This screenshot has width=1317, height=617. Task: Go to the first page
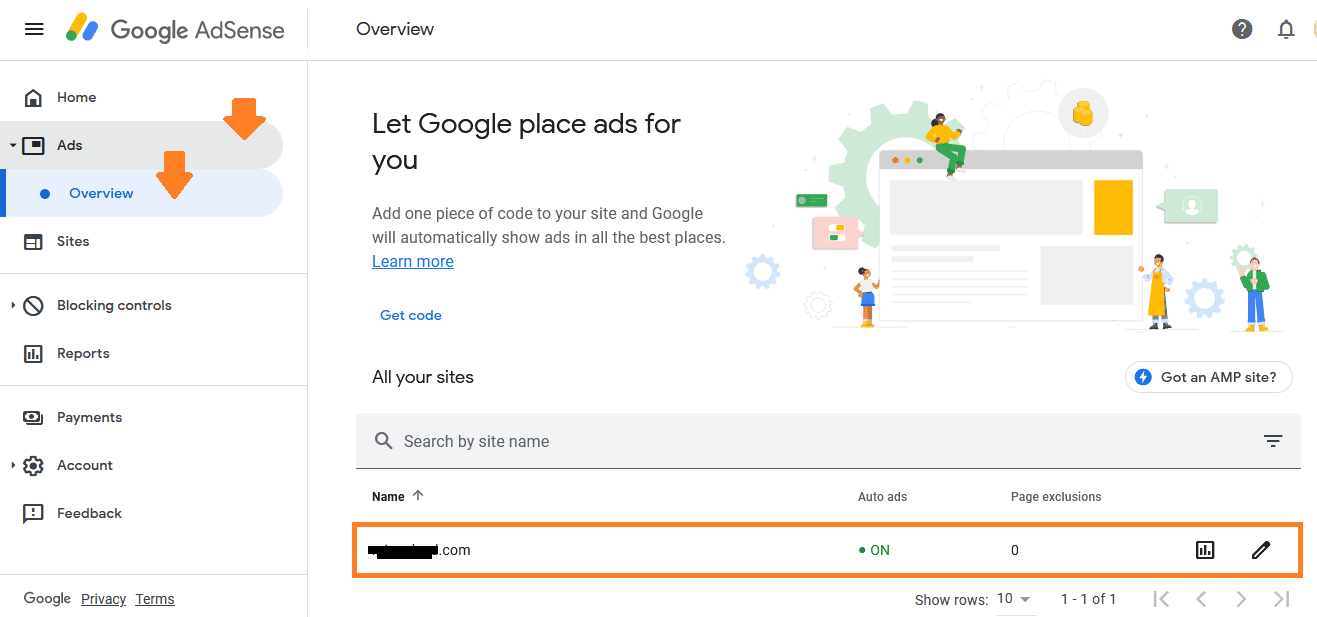pos(1161,599)
